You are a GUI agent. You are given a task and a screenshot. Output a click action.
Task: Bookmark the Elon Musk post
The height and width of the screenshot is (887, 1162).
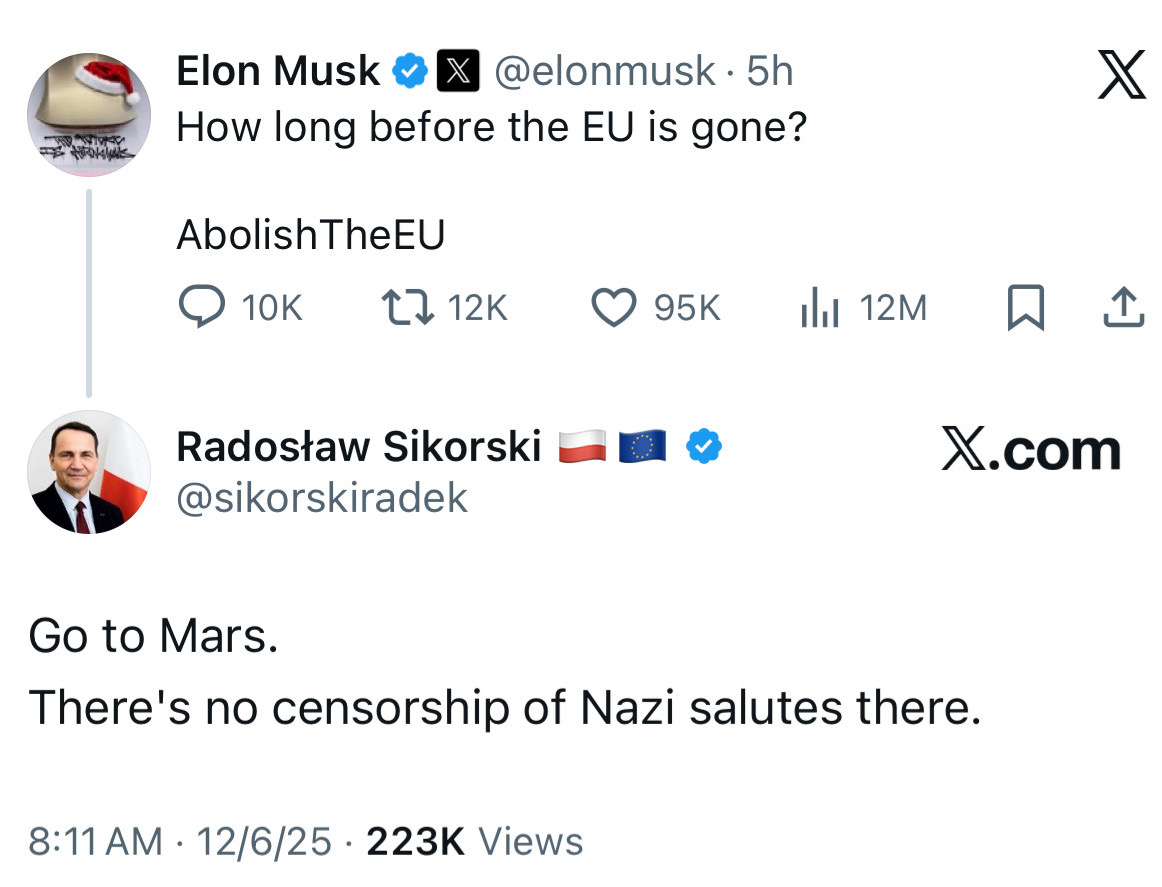click(x=1025, y=308)
